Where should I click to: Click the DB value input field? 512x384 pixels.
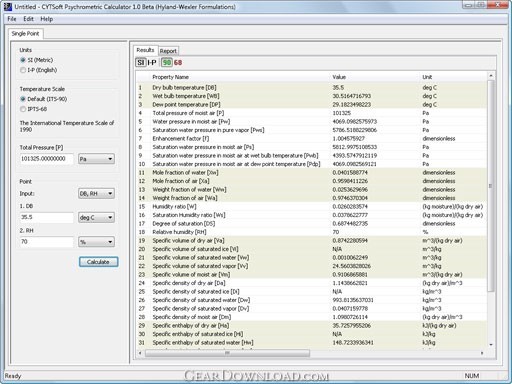pyautogui.click(x=46, y=217)
